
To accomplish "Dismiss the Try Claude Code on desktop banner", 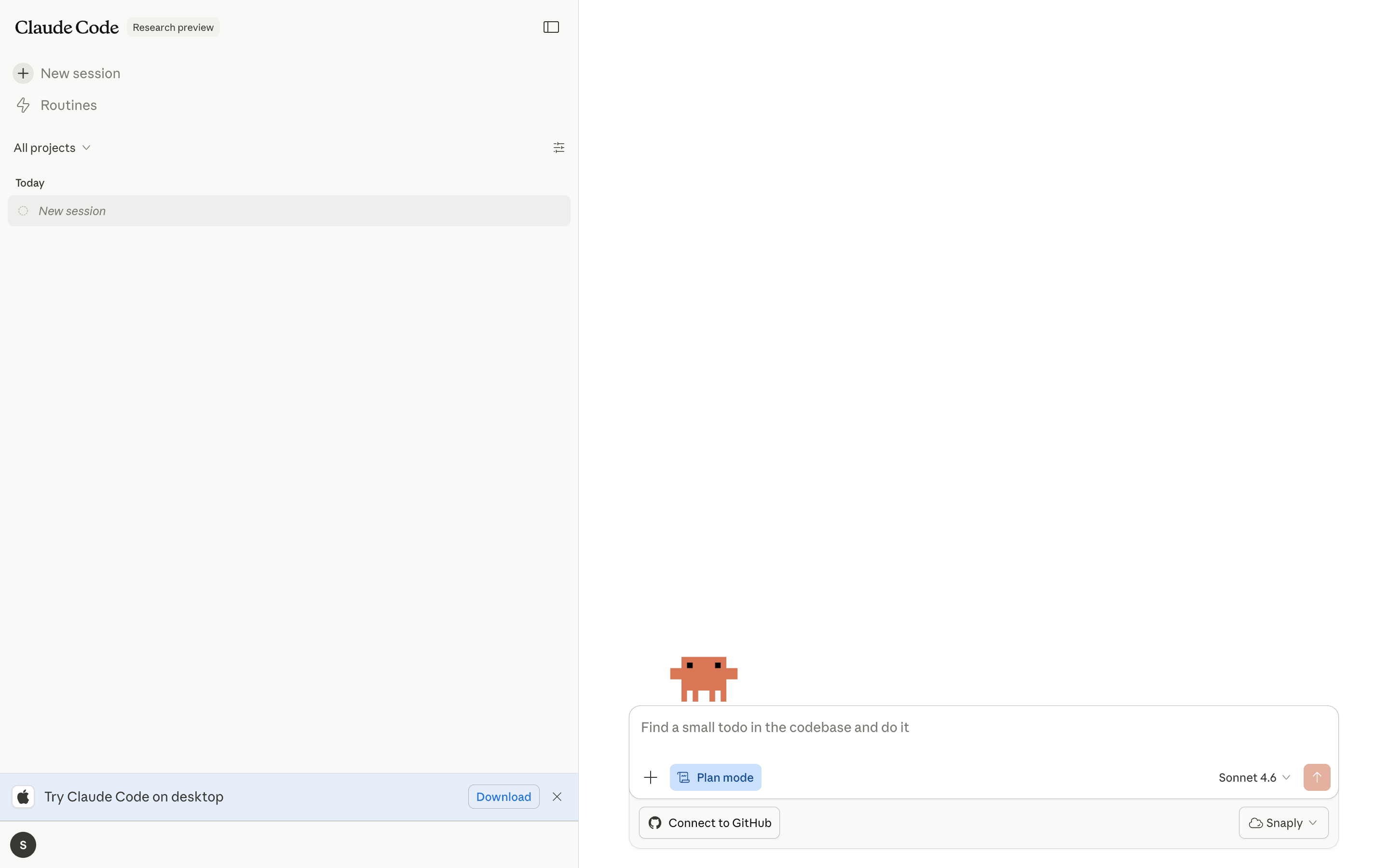I will click(557, 796).
